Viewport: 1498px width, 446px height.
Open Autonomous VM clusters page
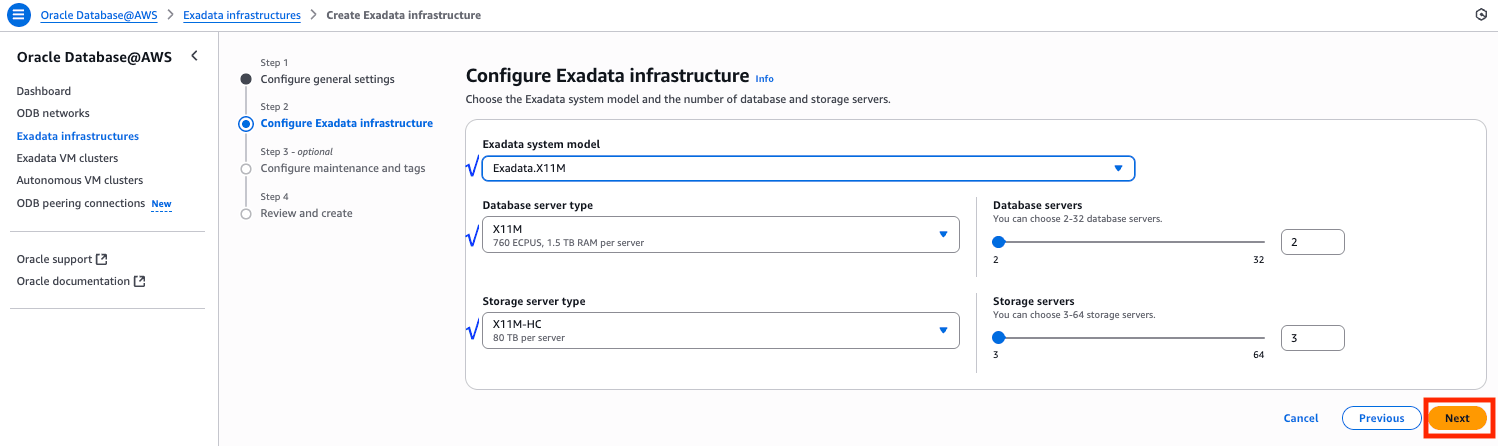[x=79, y=180]
